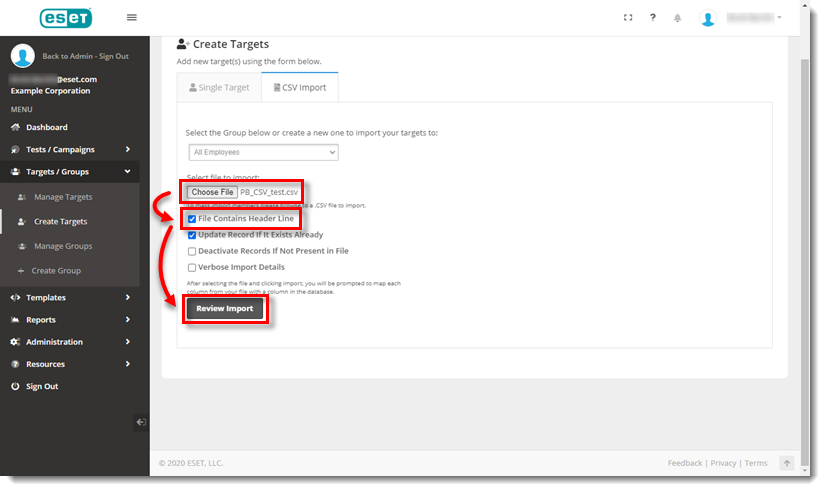Open Manage Targets in sidebar
Viewport: 825px width, 491px height.
coord(63,197)
